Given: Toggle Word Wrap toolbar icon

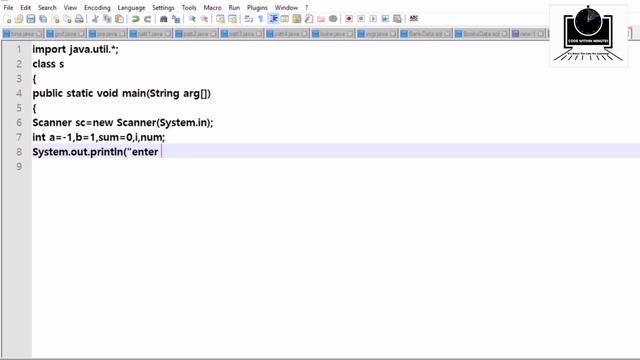Looking at the screenshot, I should [248, 19].
